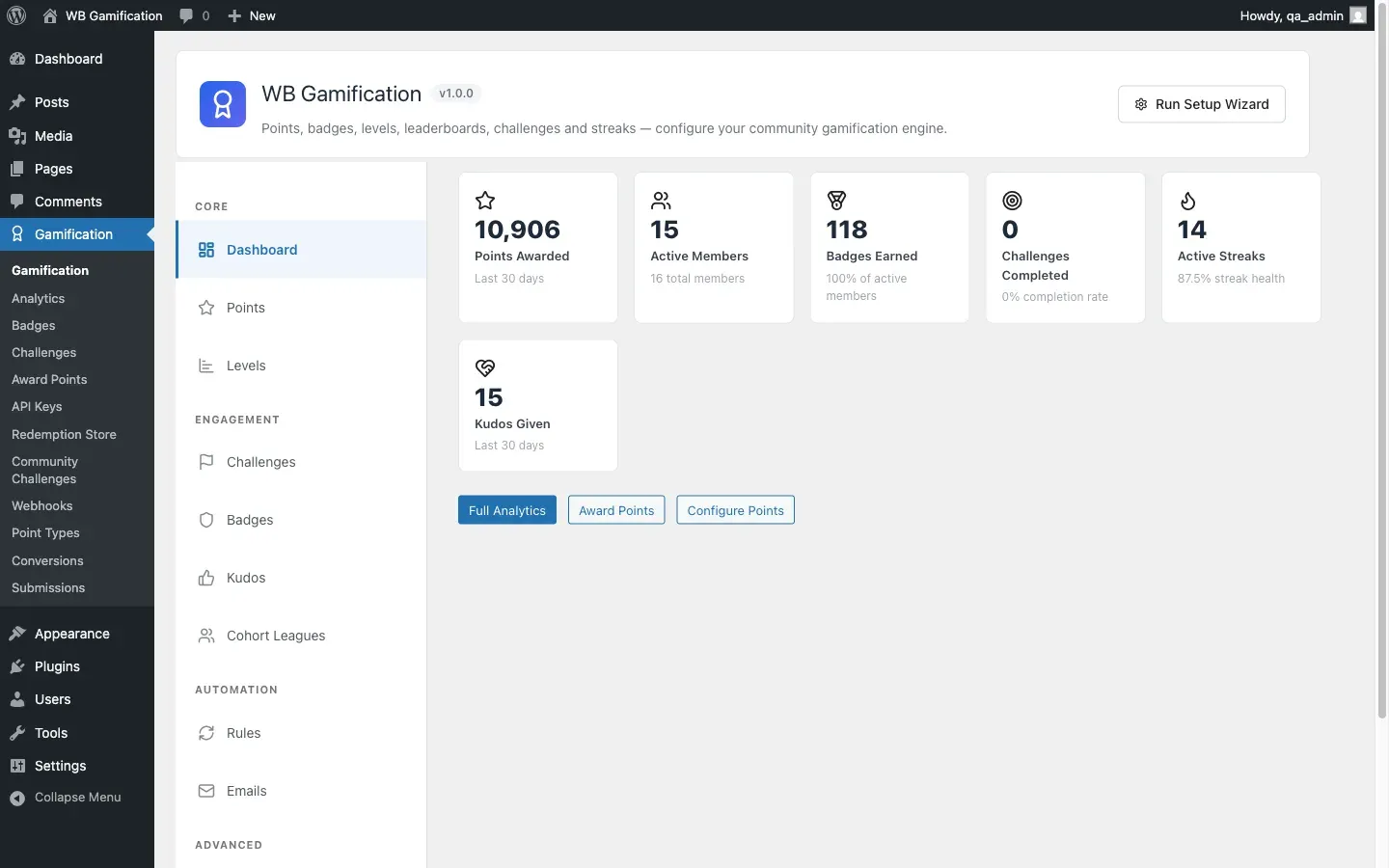This screenshot has width=1389, height=868.
Task: Click the Rules refresh icon
Action: pos(206,733)
